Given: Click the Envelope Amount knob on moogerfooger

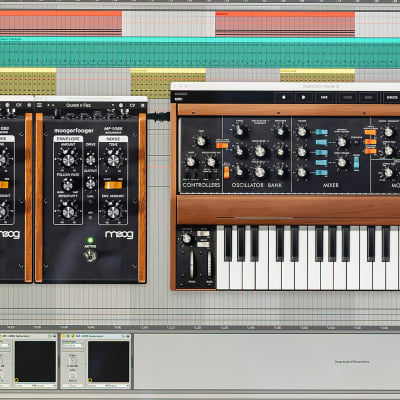Looking at the screenshot, I should click(x=68, y=161).
